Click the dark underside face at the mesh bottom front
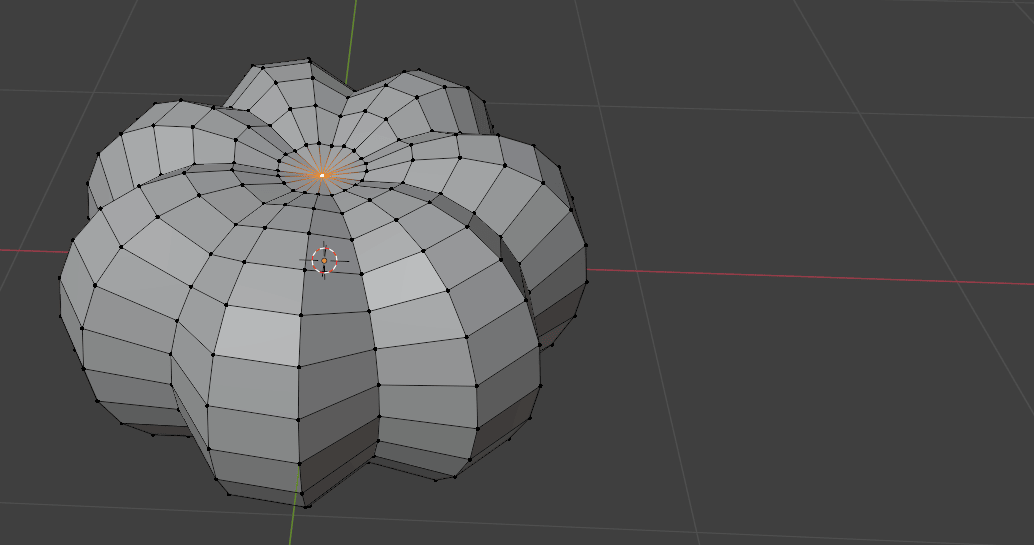The image size is (1034, 545). 338,472
